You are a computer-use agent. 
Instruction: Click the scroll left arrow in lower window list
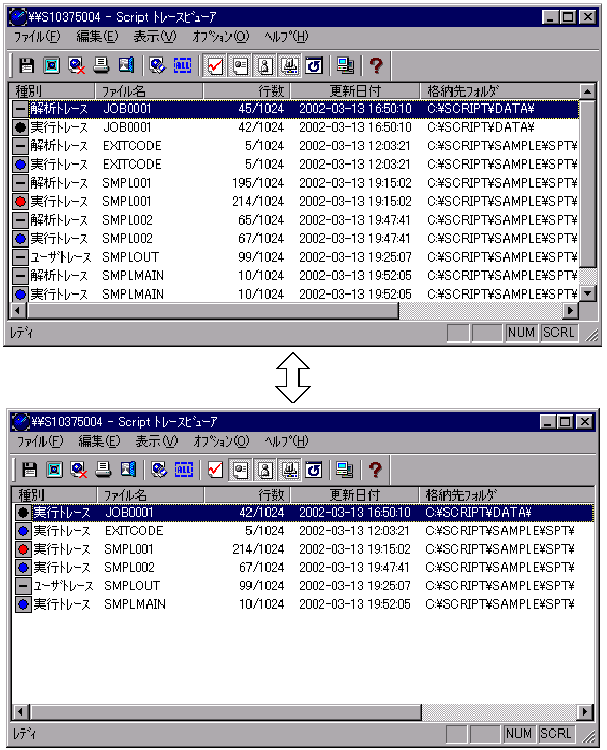(20, 712)
